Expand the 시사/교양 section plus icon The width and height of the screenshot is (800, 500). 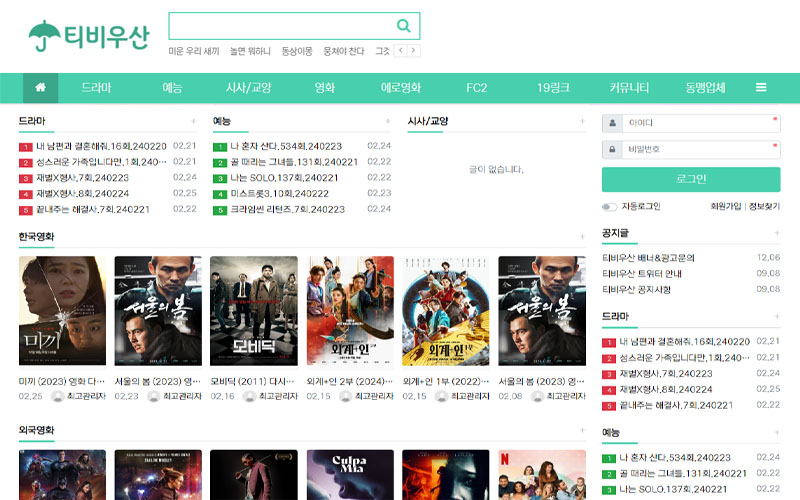582,121
